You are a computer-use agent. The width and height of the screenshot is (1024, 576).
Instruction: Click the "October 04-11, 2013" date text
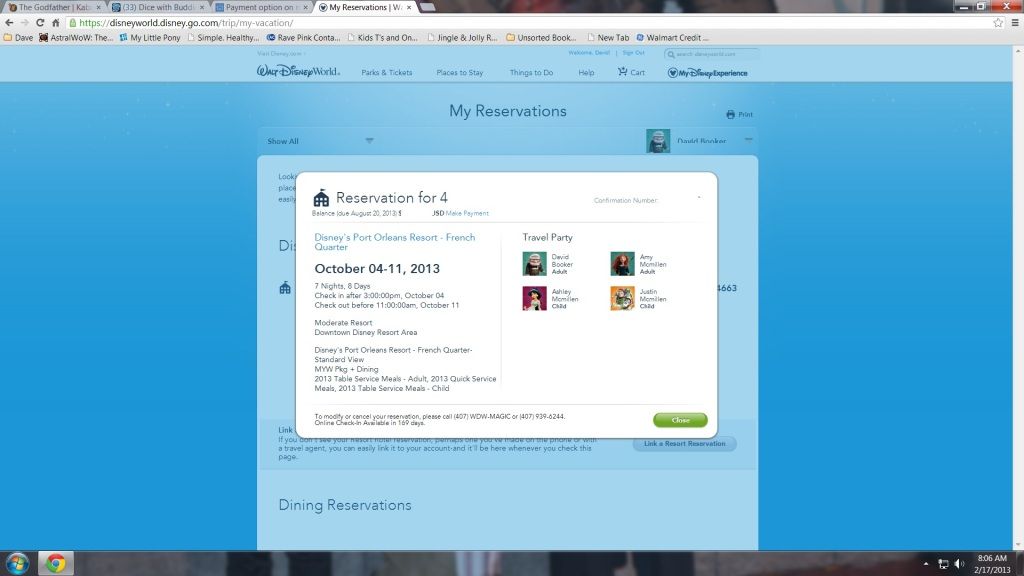[377, 268]
